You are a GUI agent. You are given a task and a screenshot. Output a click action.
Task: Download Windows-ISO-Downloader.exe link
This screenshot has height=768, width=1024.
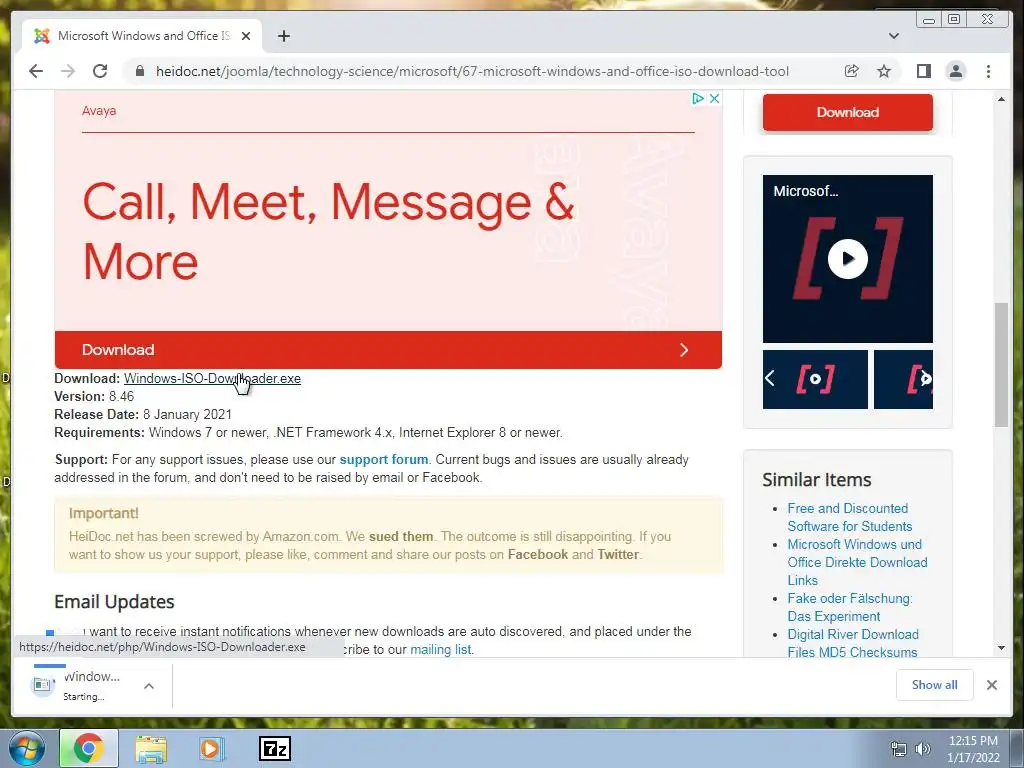click(212, 379)
